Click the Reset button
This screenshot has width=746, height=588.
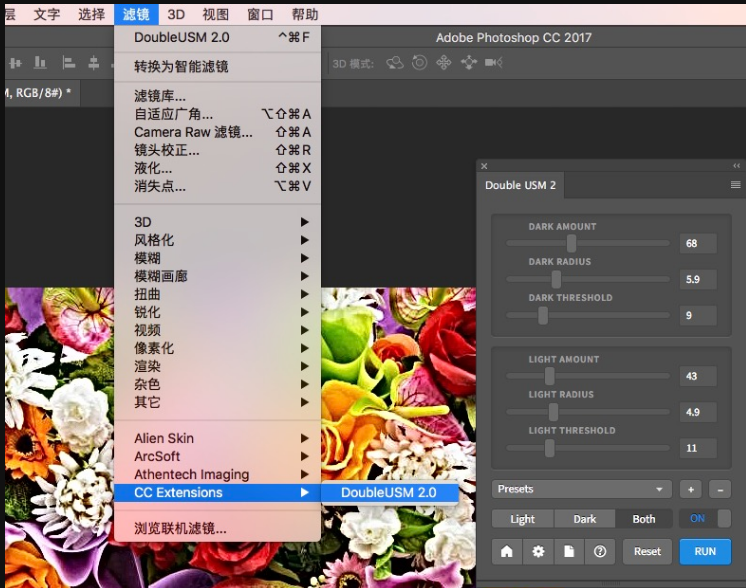click(x=647, y=551)
